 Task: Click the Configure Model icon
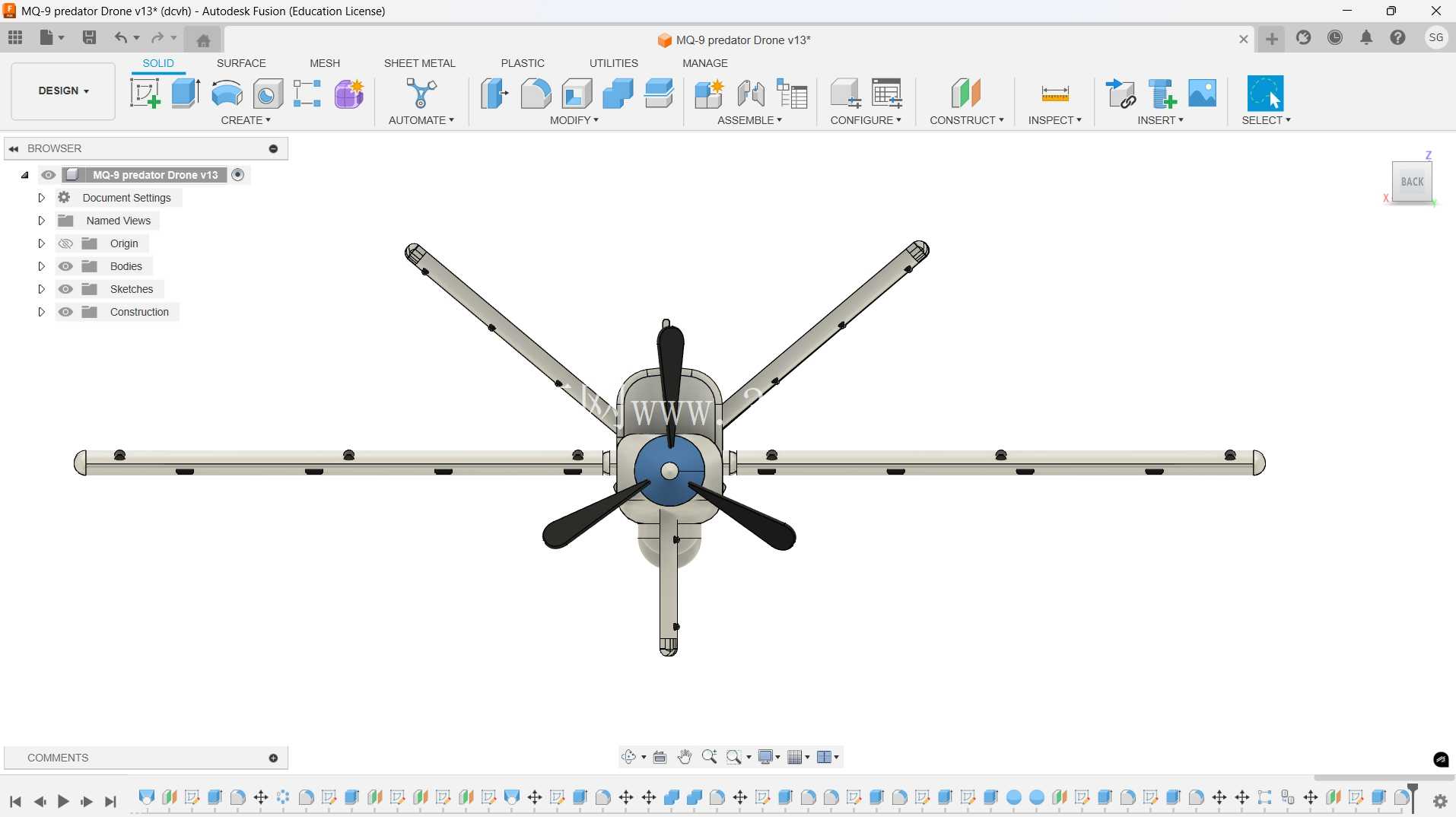pyautogui.click(x=845, y=94)
